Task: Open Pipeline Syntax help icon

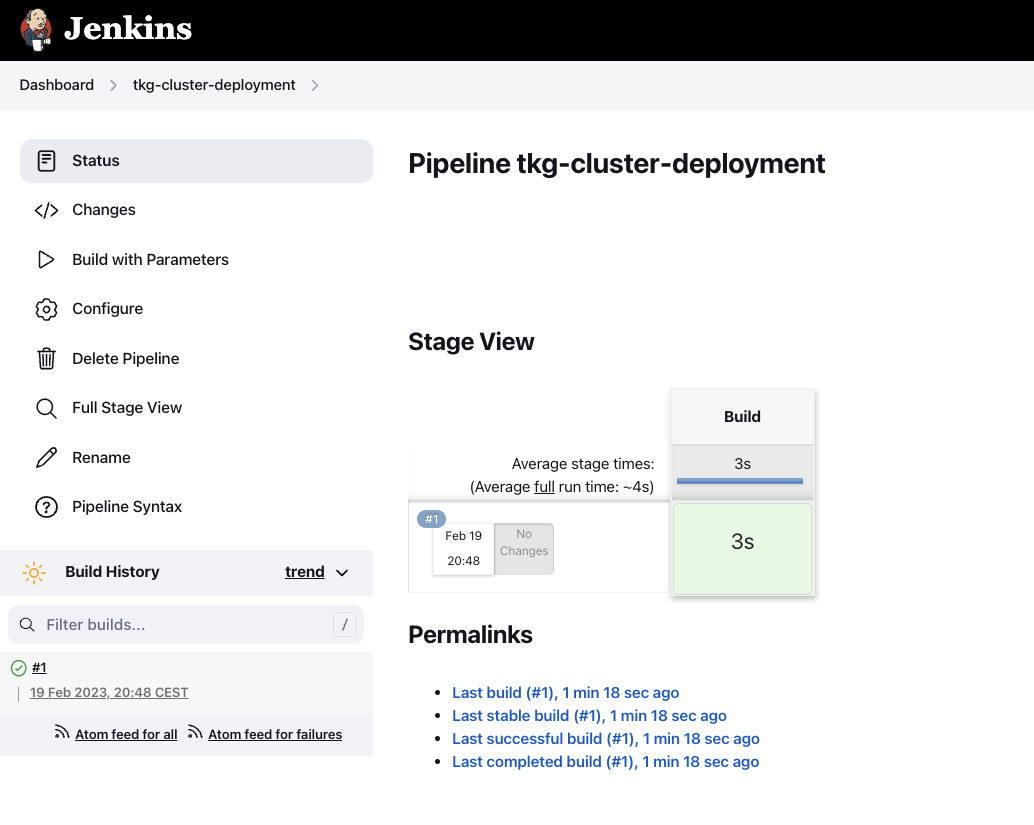Action: tap(46, 506)
